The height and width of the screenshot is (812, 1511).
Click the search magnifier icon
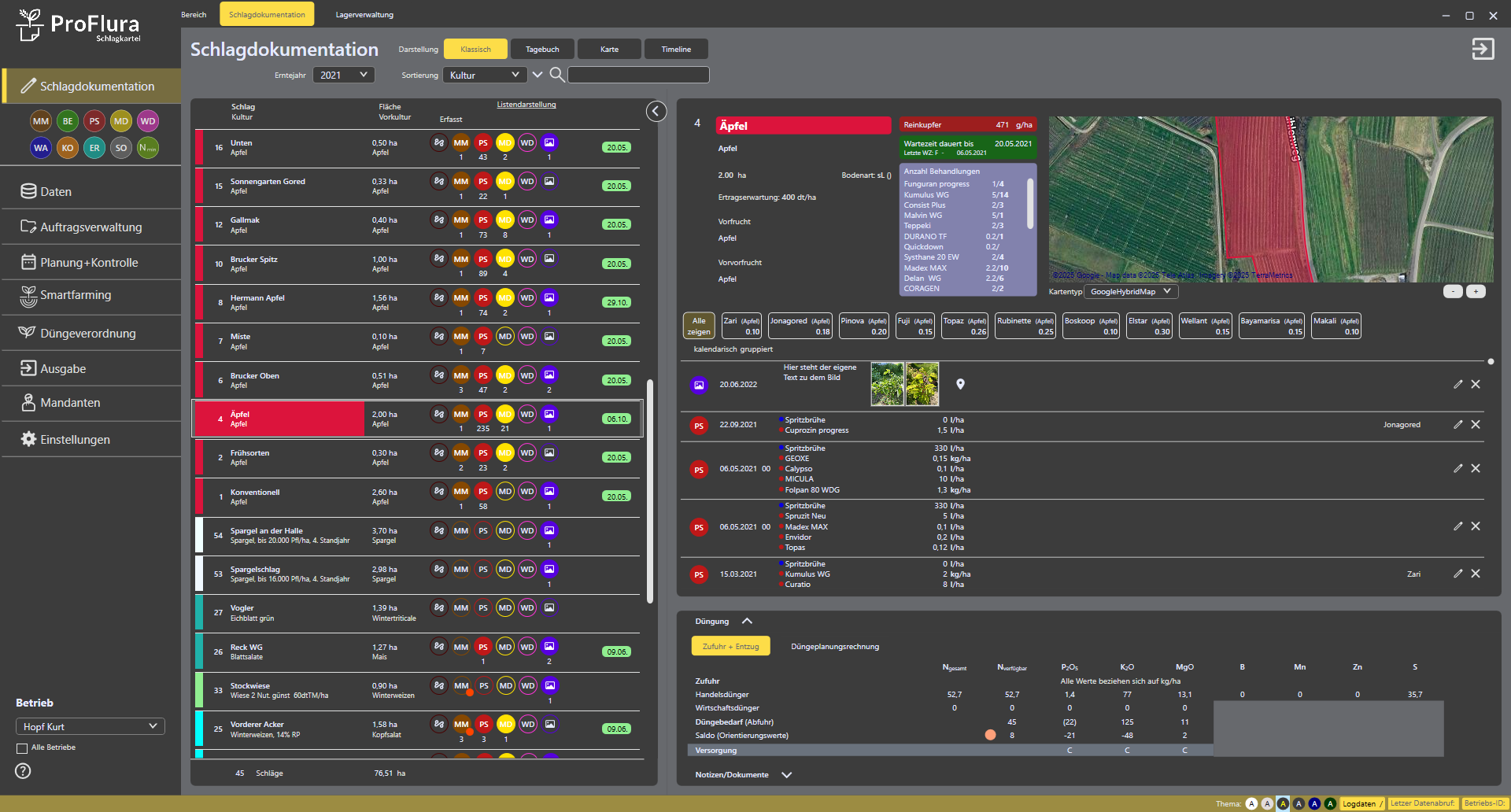(556, 75)
